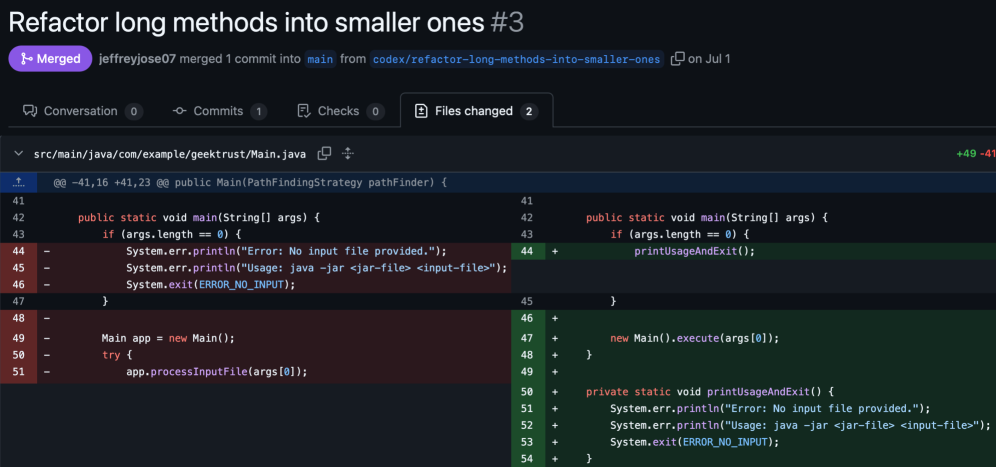The image size is (996, 467).
Task: Open the codex/refactor-long-methods-into-smaller-ones branch
Action: [x=516, y=59]
